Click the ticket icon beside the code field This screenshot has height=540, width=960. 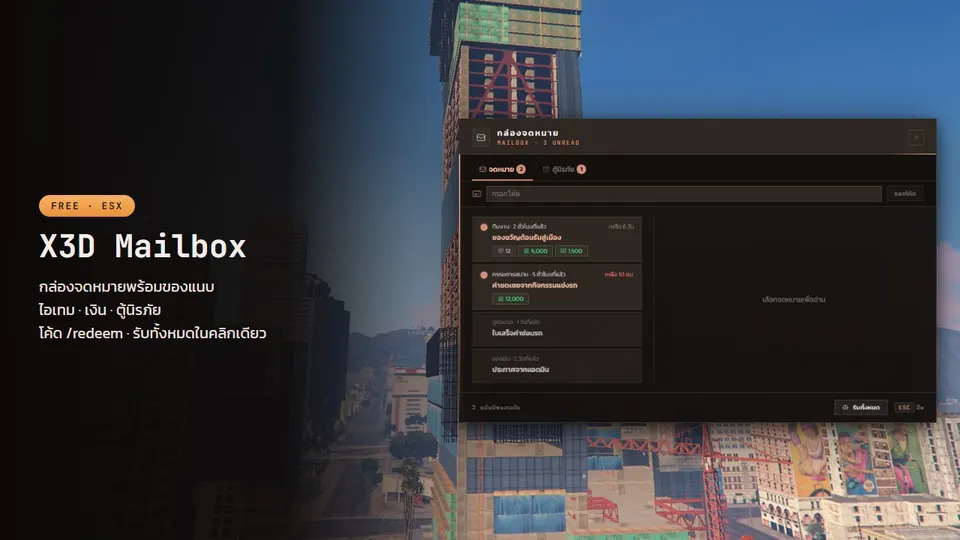[476, 194]
